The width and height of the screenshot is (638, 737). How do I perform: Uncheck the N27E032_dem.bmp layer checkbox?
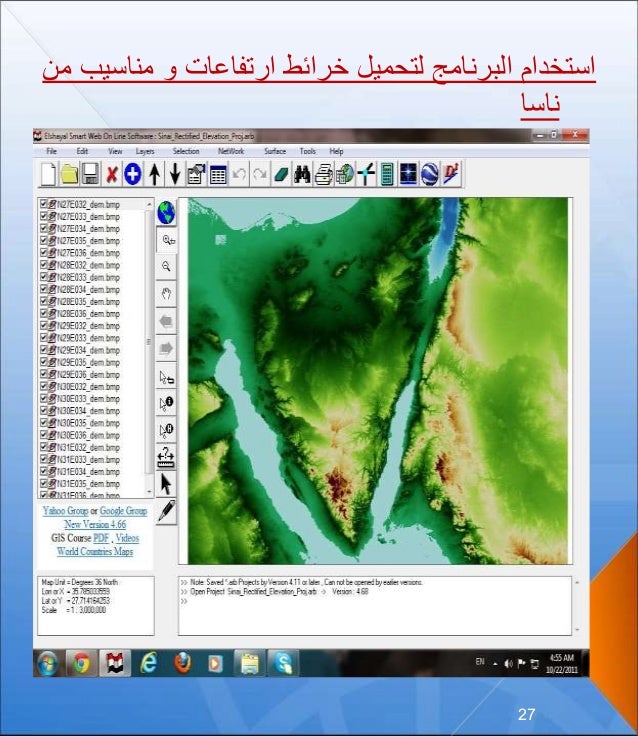pos(44,204)
